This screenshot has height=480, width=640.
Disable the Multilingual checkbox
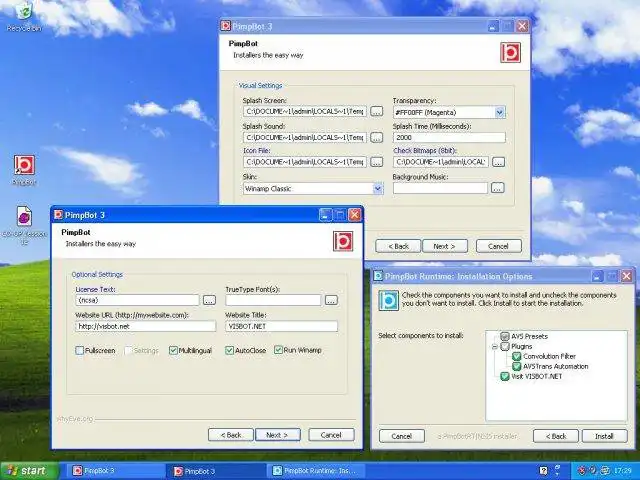pos(173,350)
